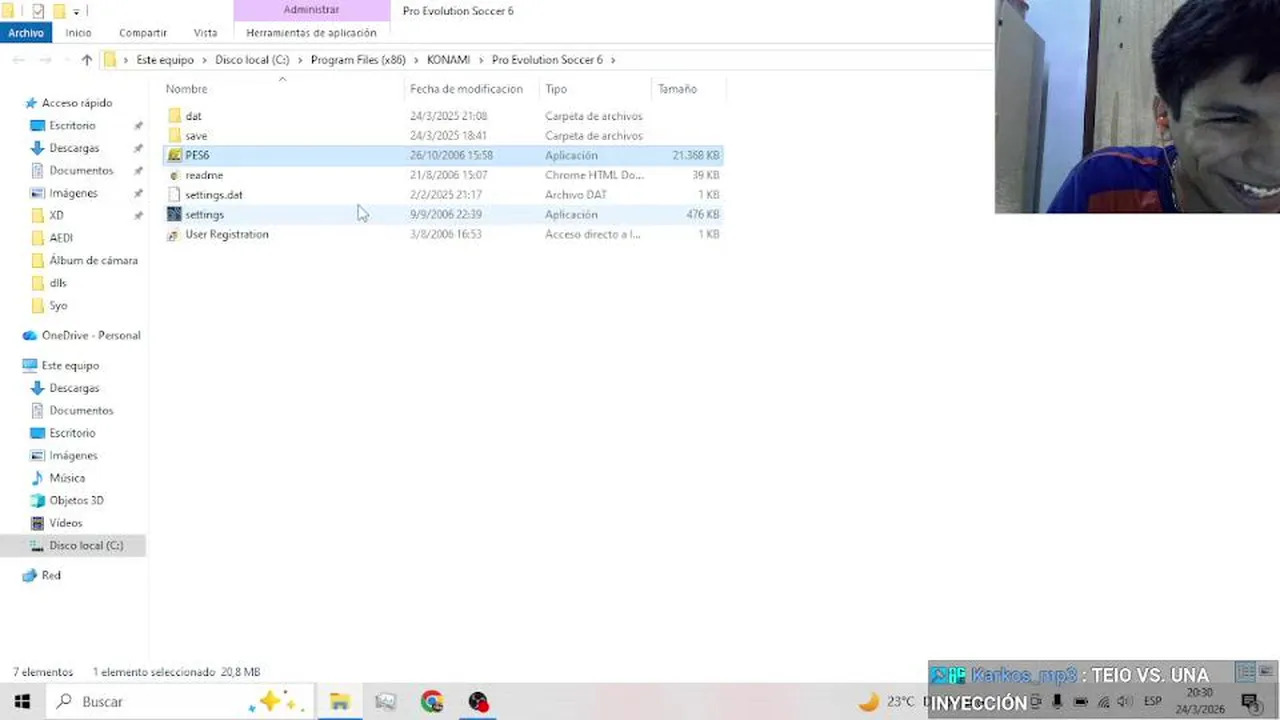Open the dlls folder in sidebar
Screen dimensions: 1280x720
point(58,283)
